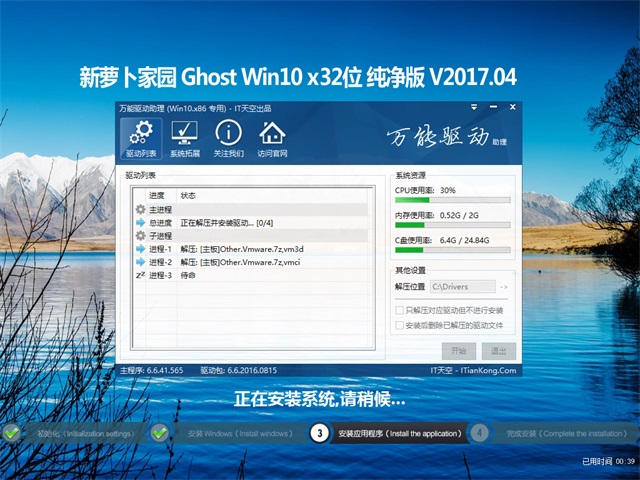This screenshot has height=480, width=640.
Task: Click the 0.52G / 2G memory value
Action: point(459,215)
